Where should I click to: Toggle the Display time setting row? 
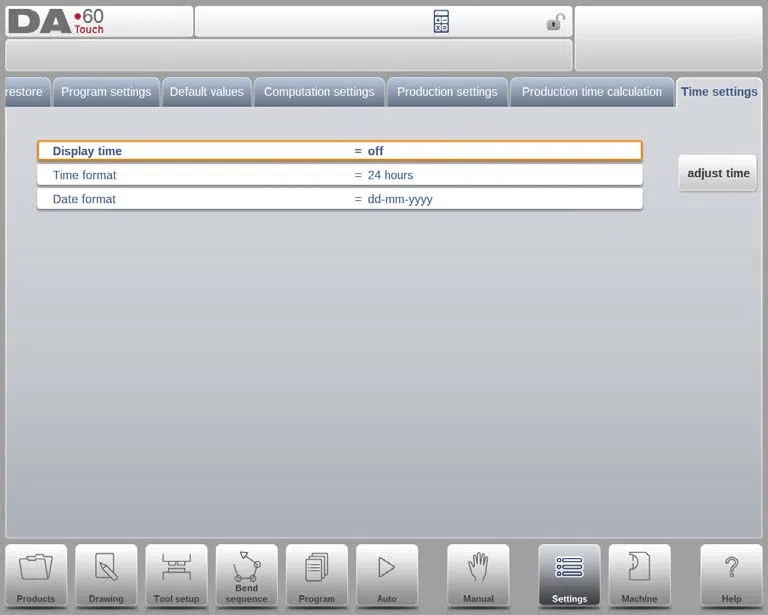tap(340, 151)
